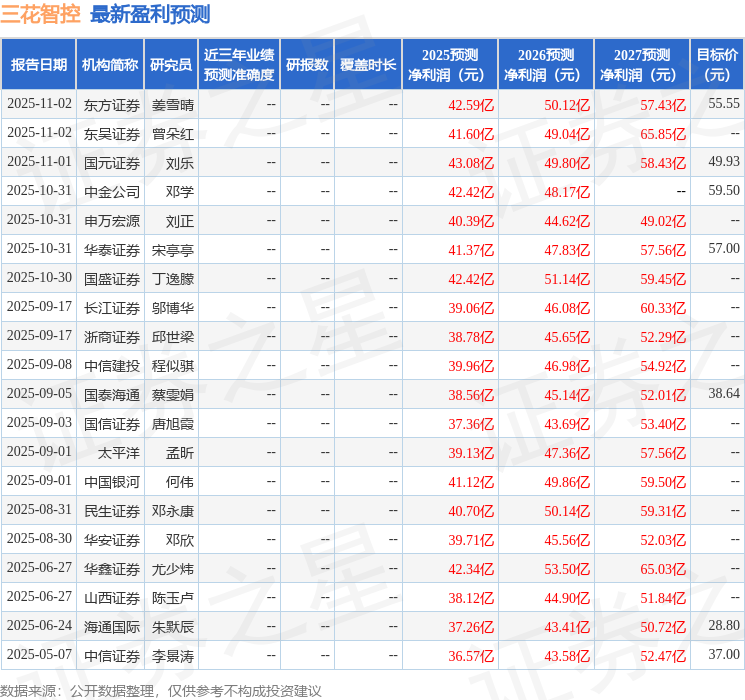Click the 最新盈利预测 heading text

pos(150,14)
